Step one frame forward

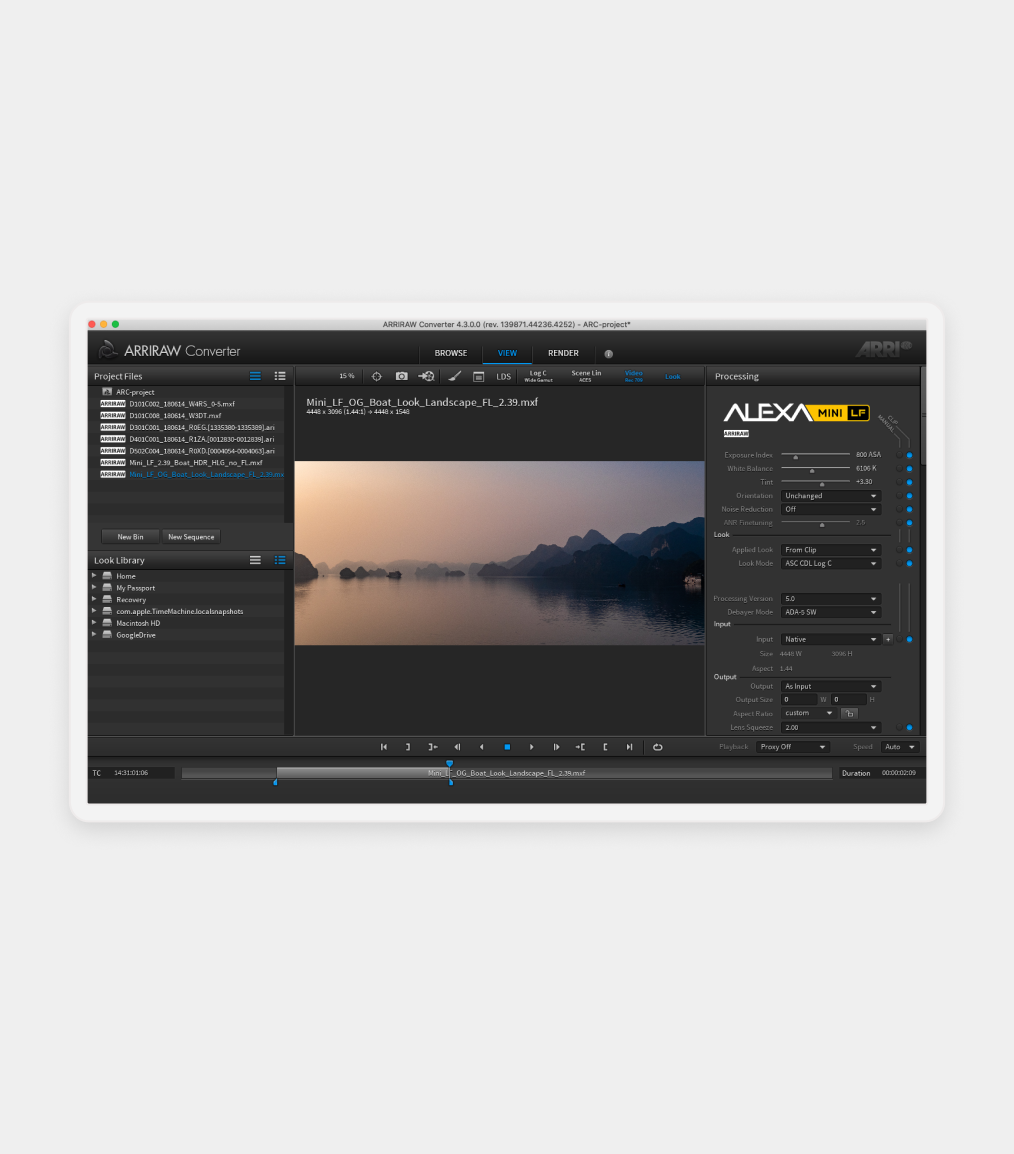(556, 747)
